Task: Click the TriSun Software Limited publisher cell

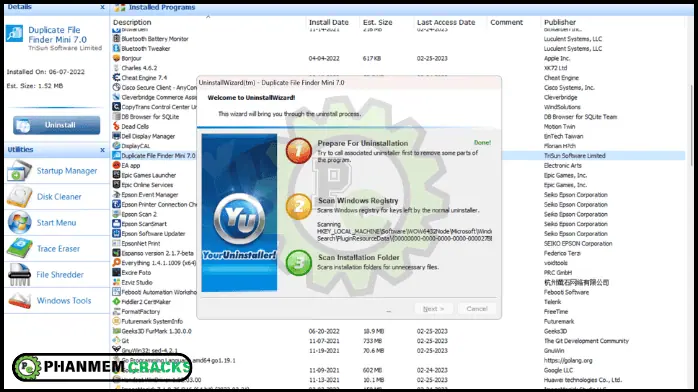Action: coord(574,156)
